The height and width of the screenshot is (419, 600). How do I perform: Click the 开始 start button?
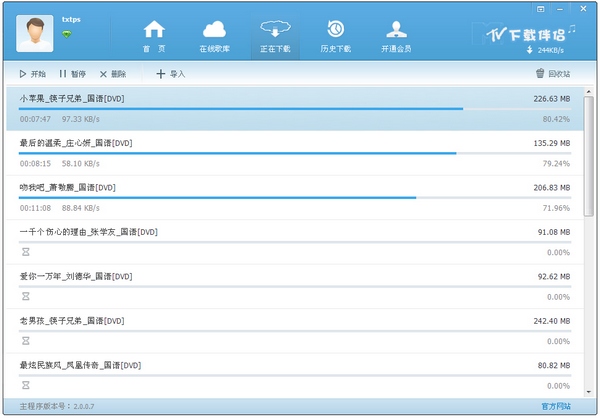pos(33,74)
